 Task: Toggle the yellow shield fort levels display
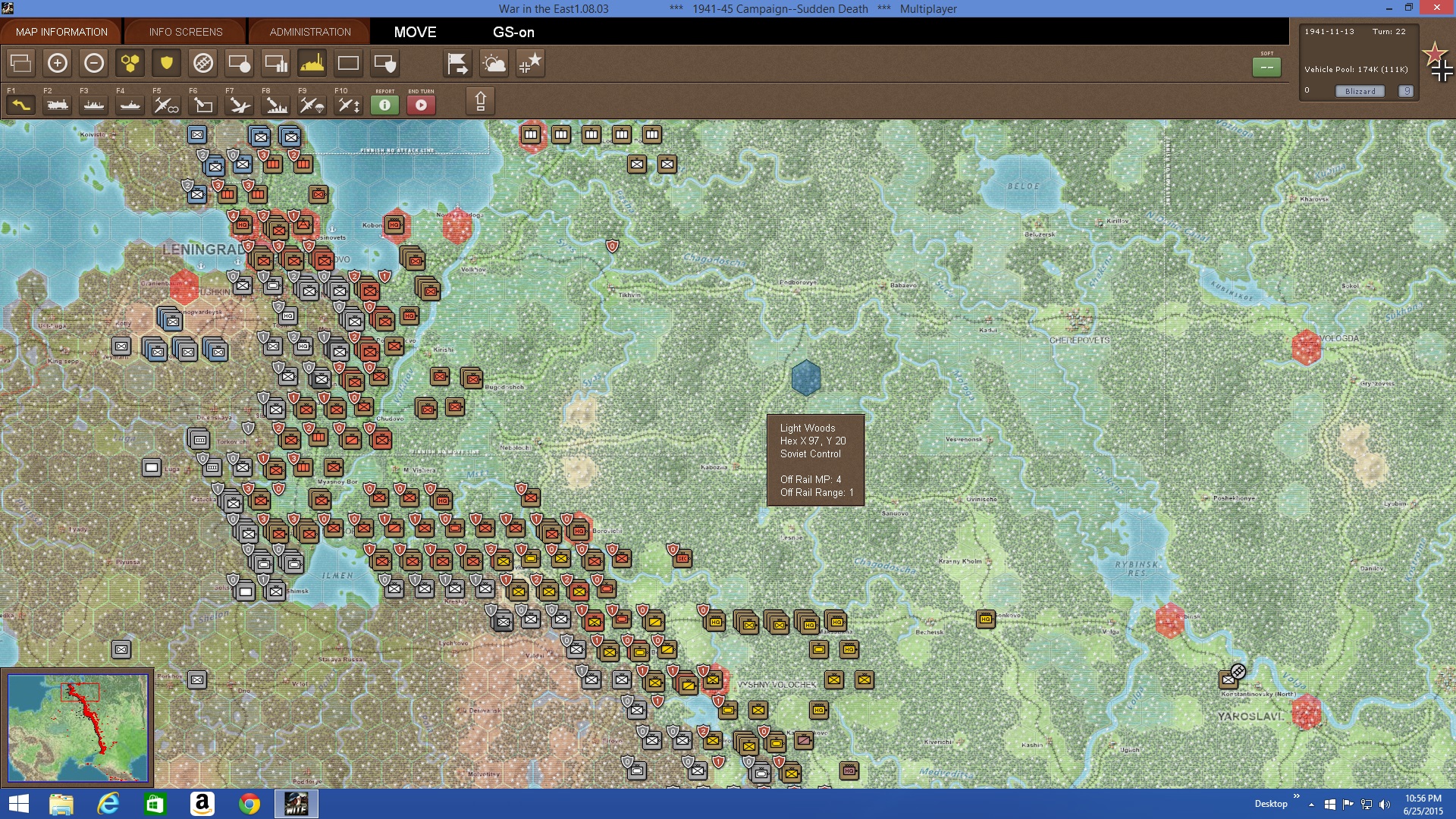pyautogui.click(x=166, y=63)
